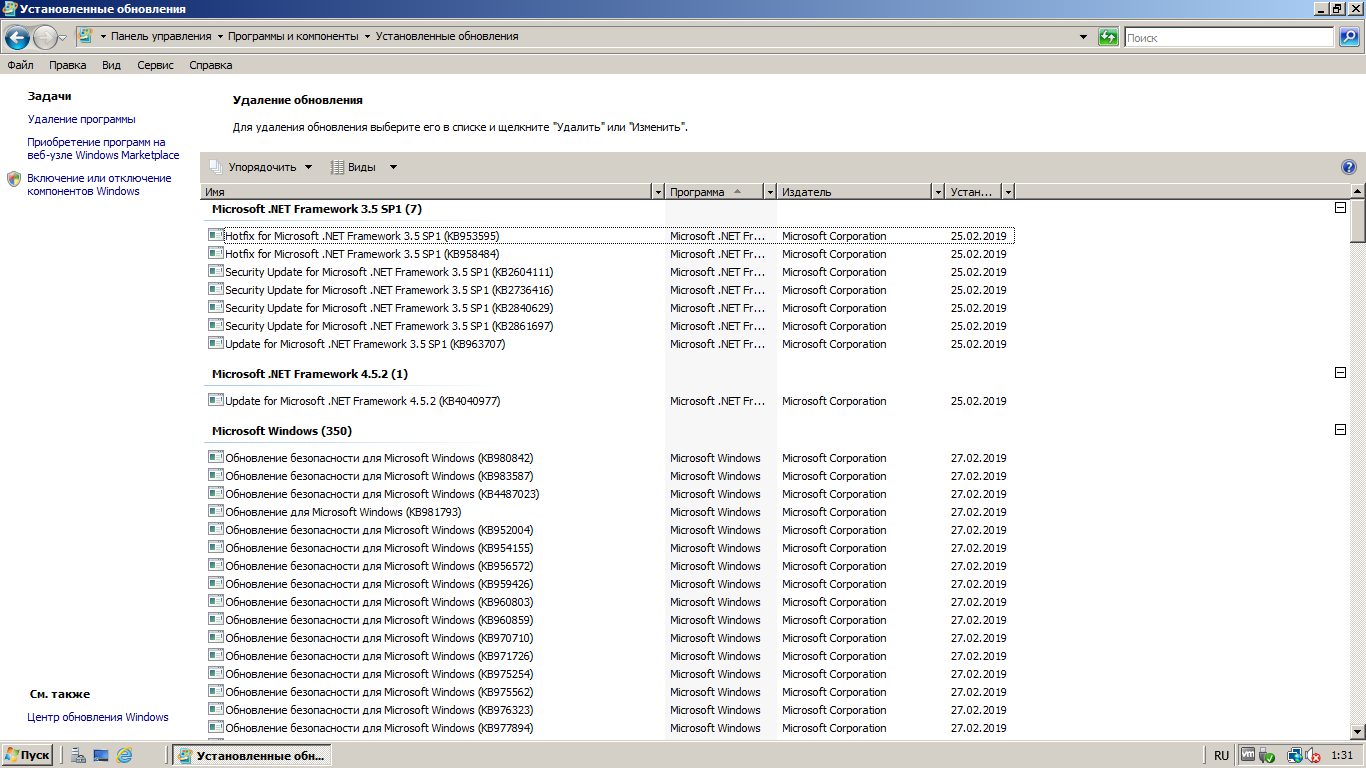Screen dimensions: 1366x768
Task: Click the VMware Tools tray icon
Action: (x=1248, y=756)
